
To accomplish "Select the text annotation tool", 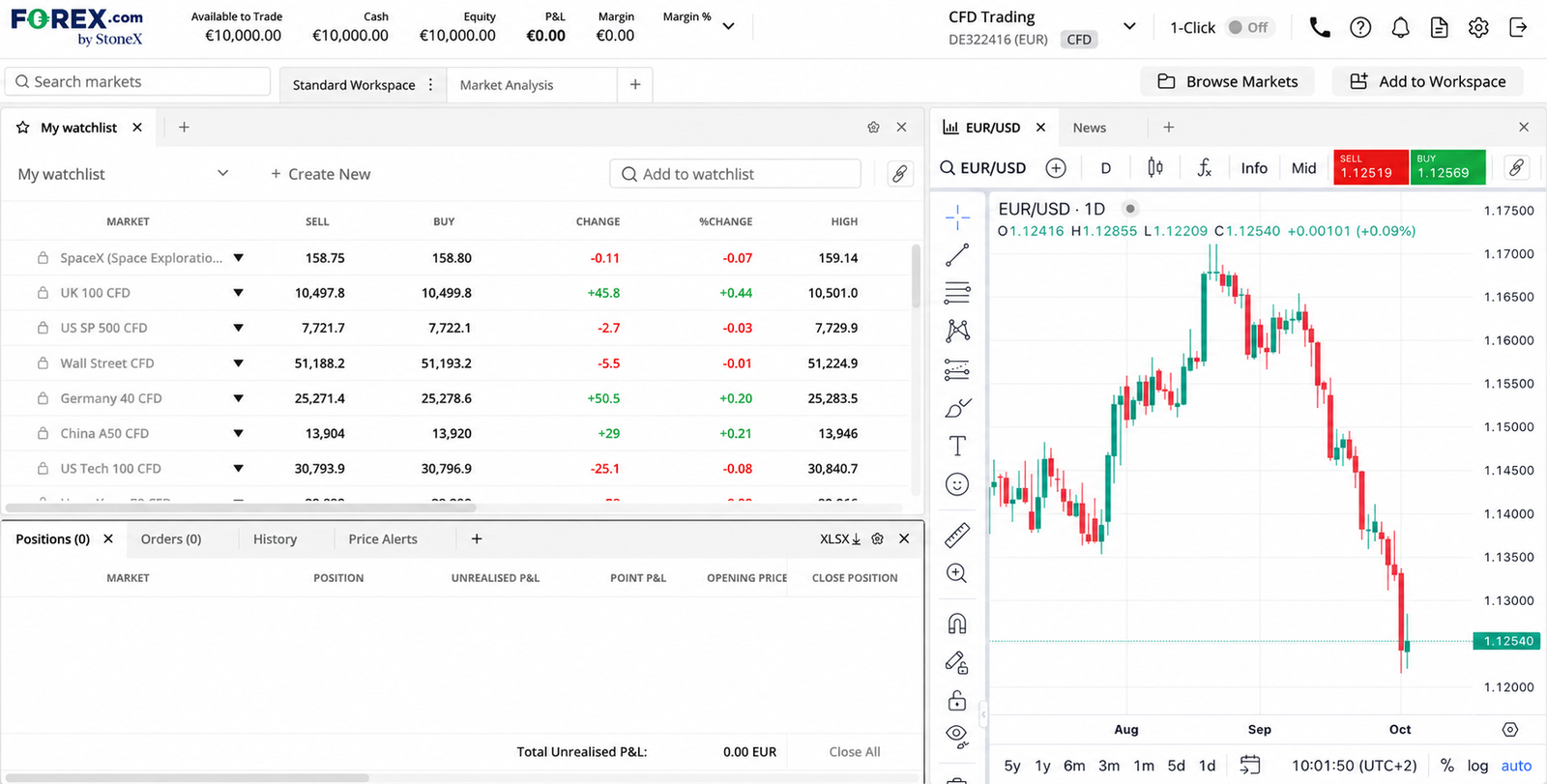I will (957, 446).
